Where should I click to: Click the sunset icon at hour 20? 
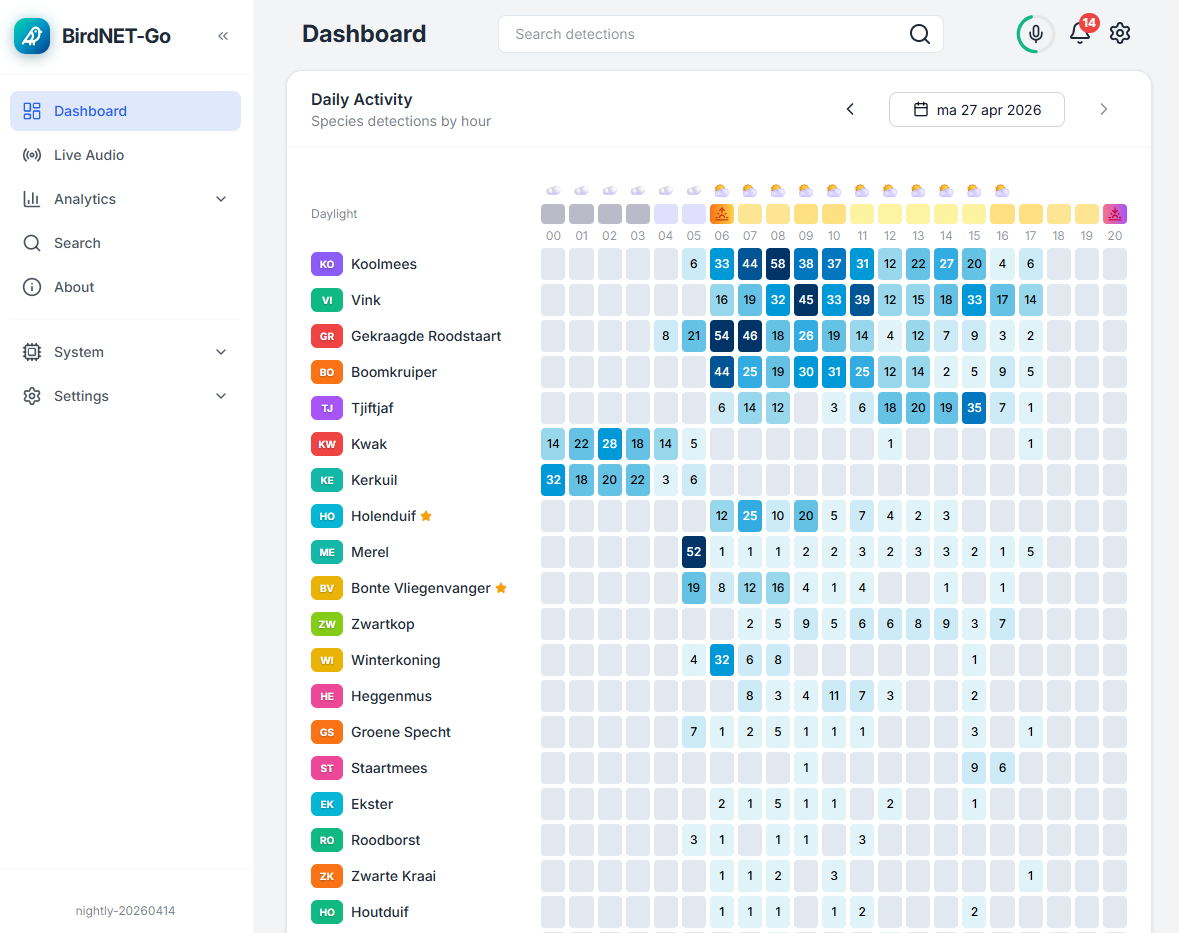[x=1114, y=214]
